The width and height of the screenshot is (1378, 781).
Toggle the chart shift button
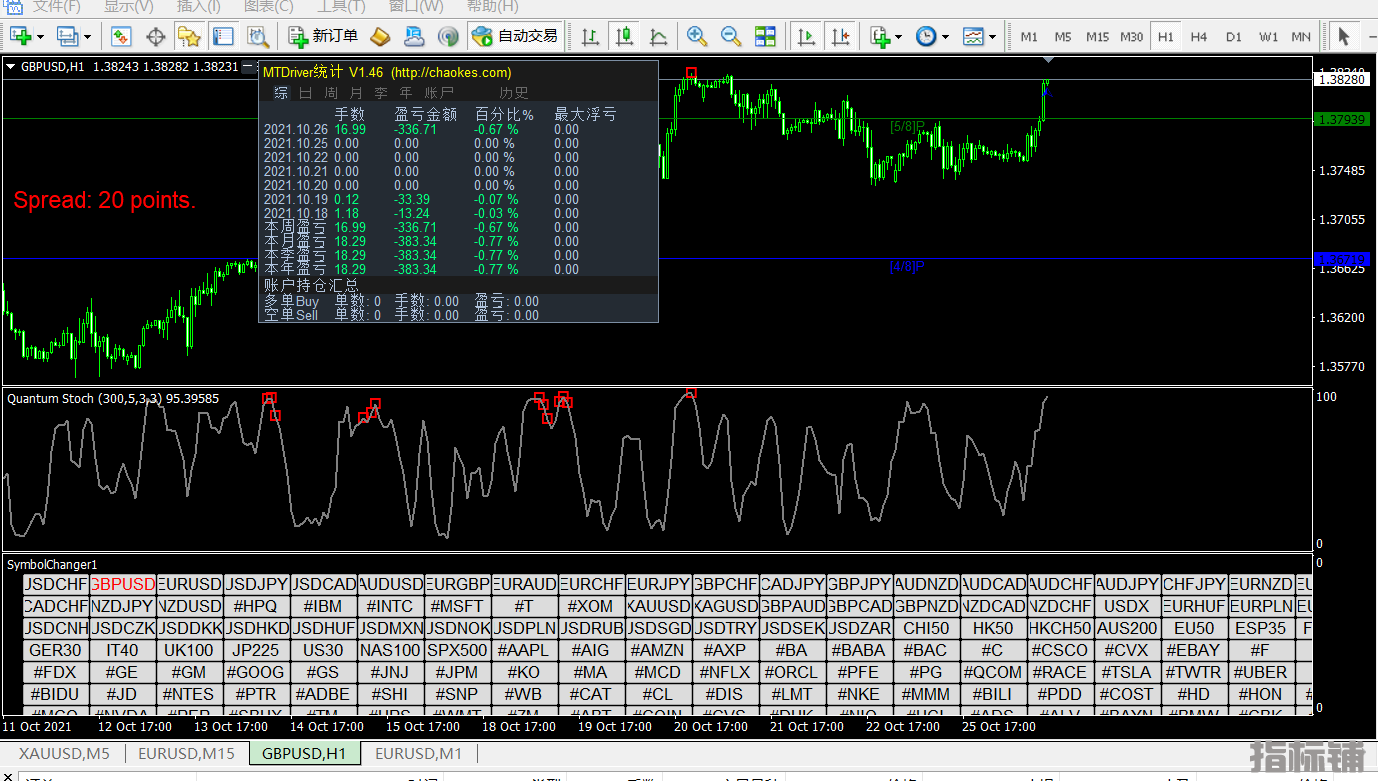point(840,37)
